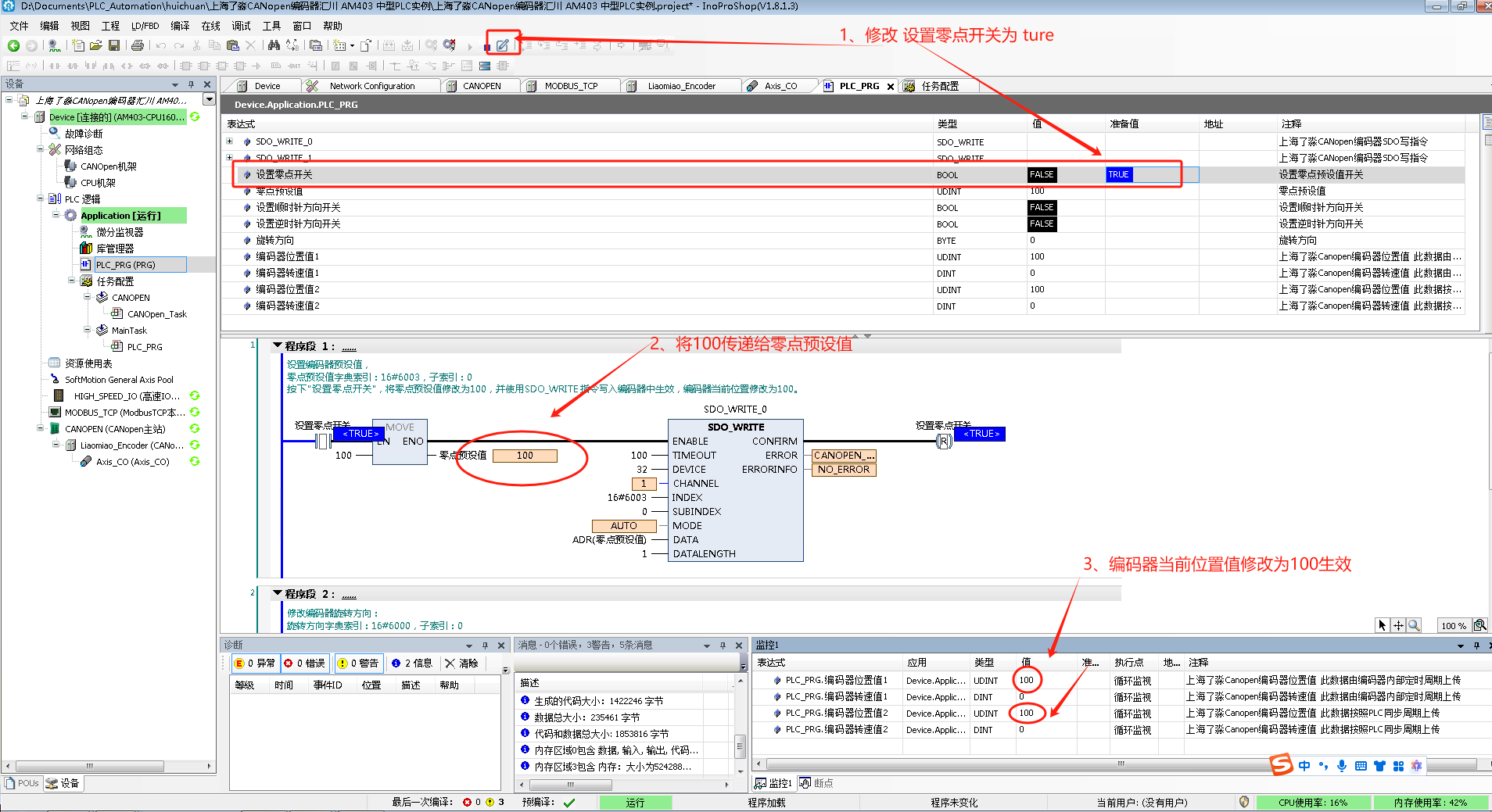
Task: Collapse 程序段 1 network triangle
Action: [x=277, y=345]
